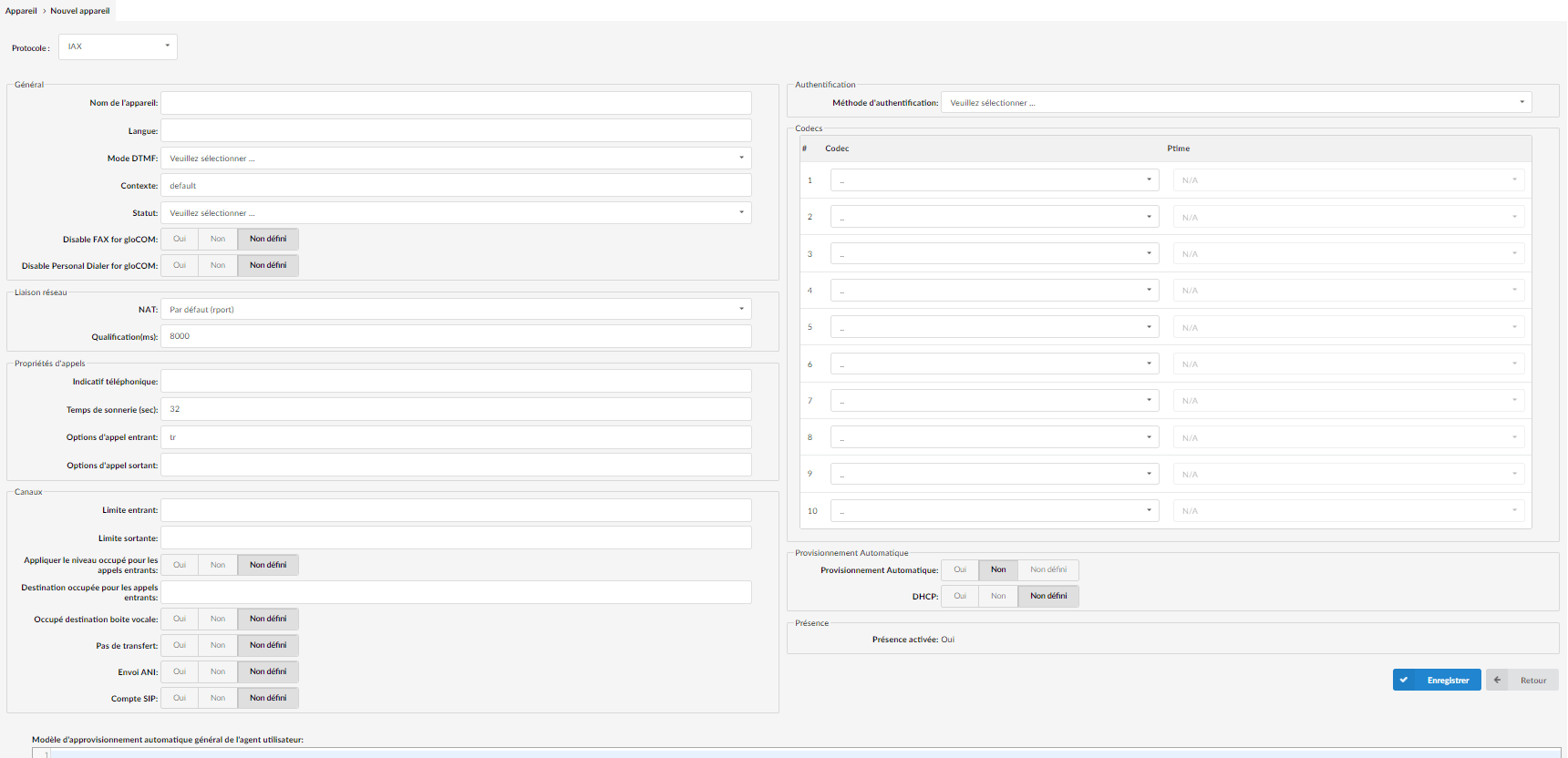Viewport: 1568px width, 758px height.
Task: Click the Retour button
Action: click(x=1522, y=680)
